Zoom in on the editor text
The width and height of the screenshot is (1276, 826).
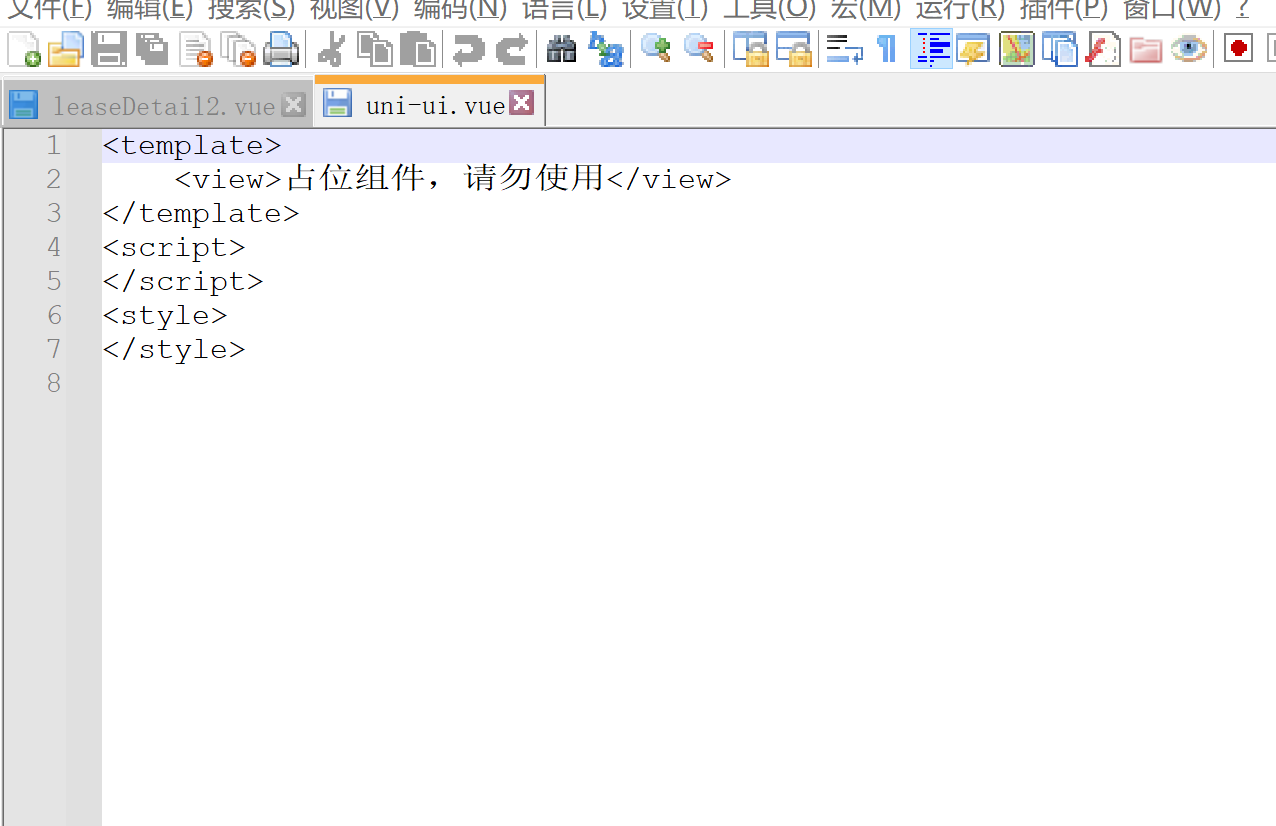pos(656,49)
